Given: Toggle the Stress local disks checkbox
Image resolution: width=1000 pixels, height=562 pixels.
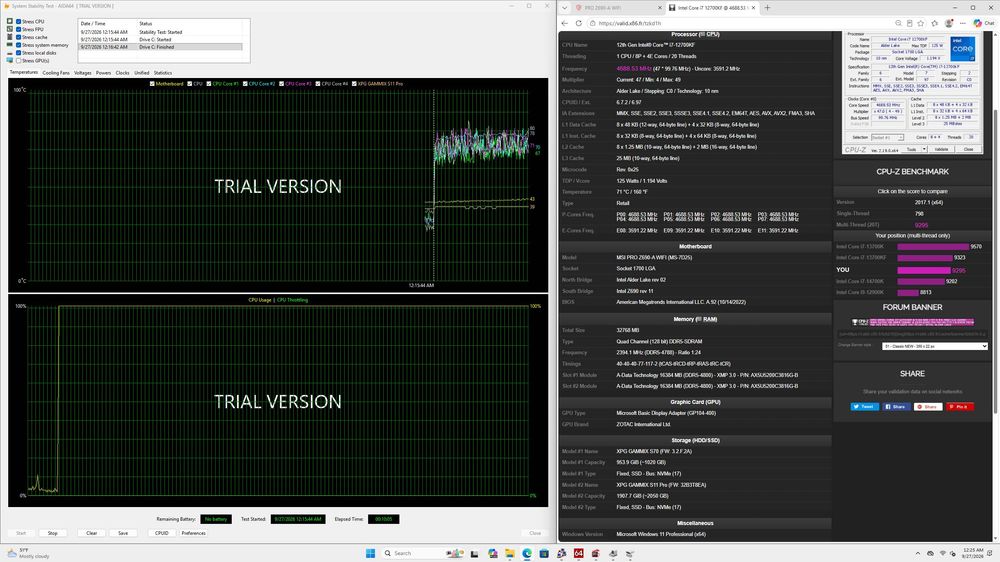Looking at the screenshot, I should coord(18,52).
